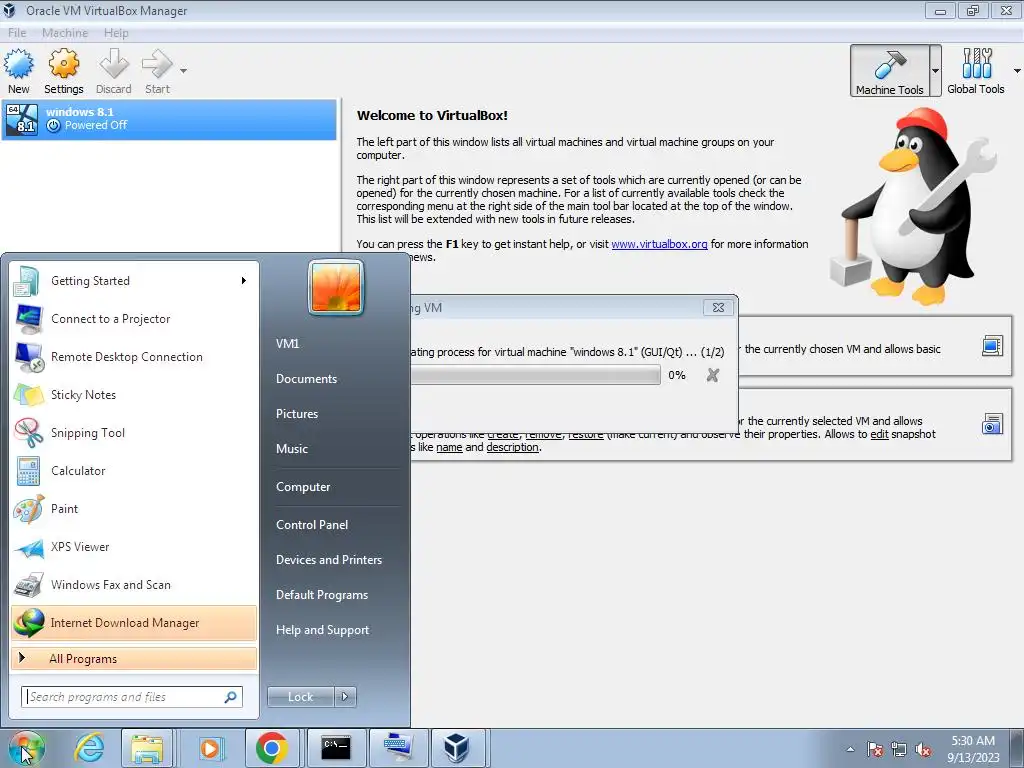Open shutdown options arrow next to Lock

tap(345, 697)
